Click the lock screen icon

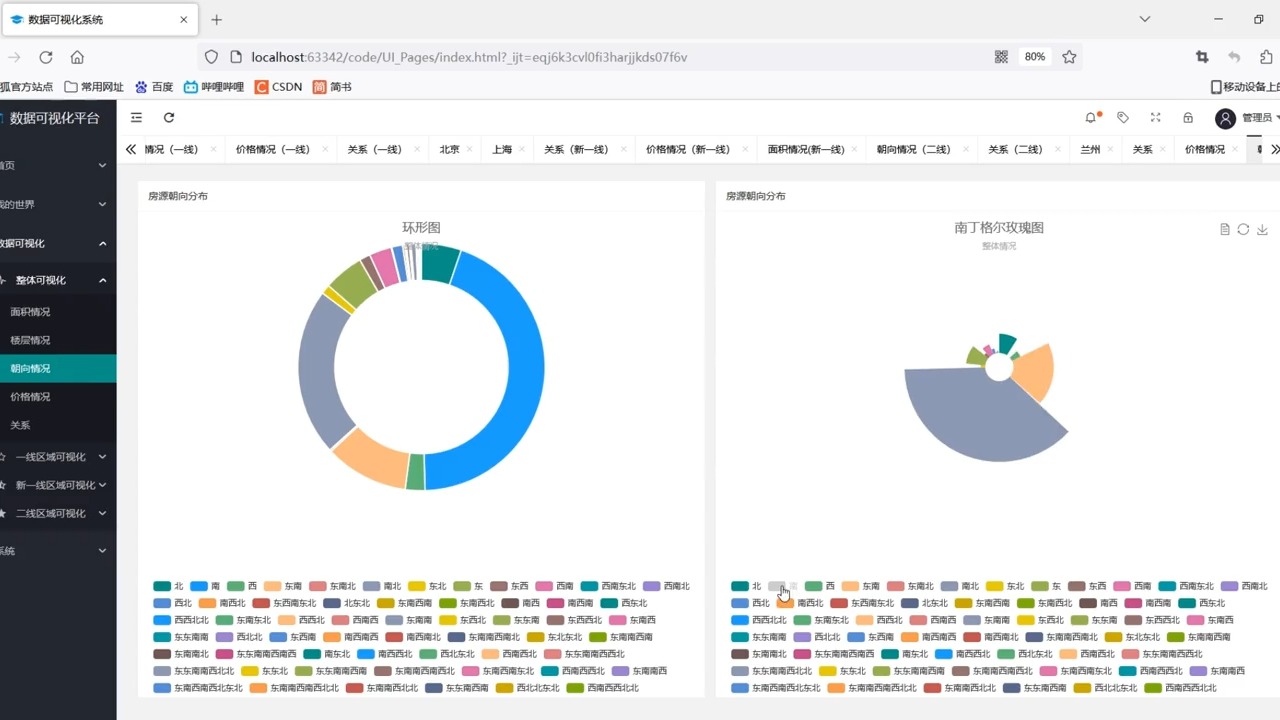(1188, 118)
